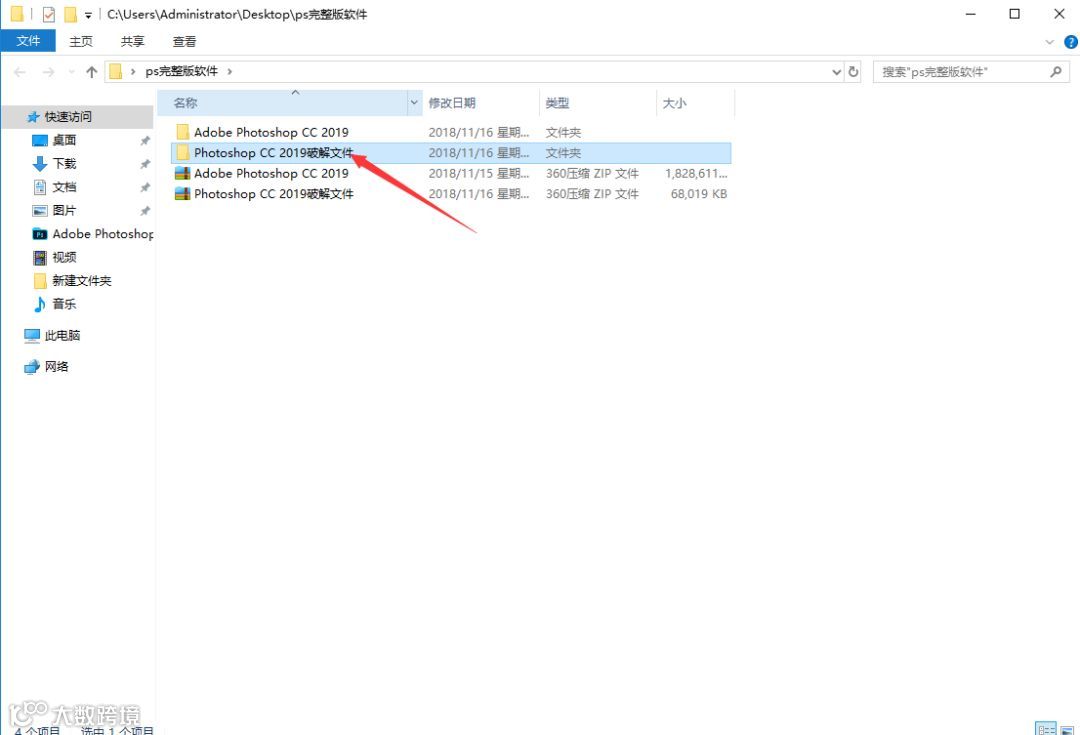
Task: Open the recent locations dropdown arrow
Action: (x=72, y=72)
